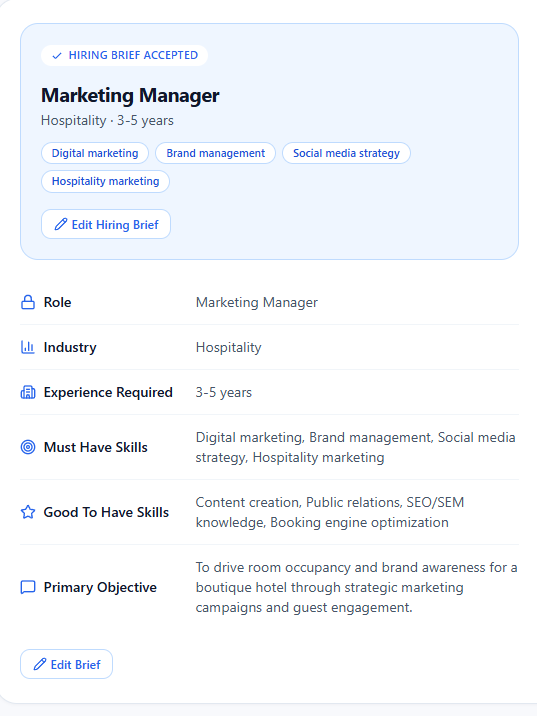537x716 pixels.
Task: Select the Social media strategy tag
Action: 346,153
